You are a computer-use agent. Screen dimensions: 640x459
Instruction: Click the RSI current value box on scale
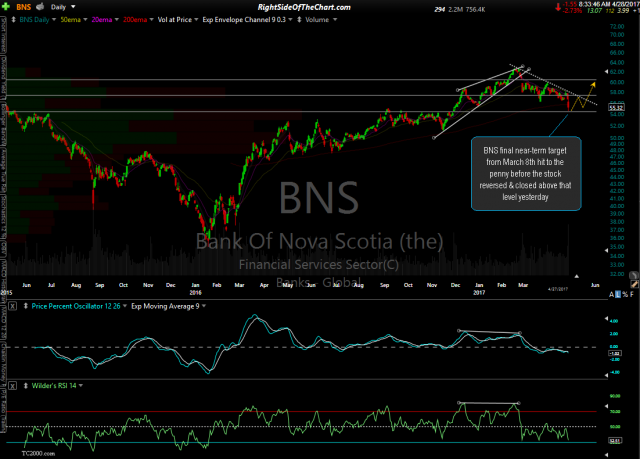[x=615, y=440]
